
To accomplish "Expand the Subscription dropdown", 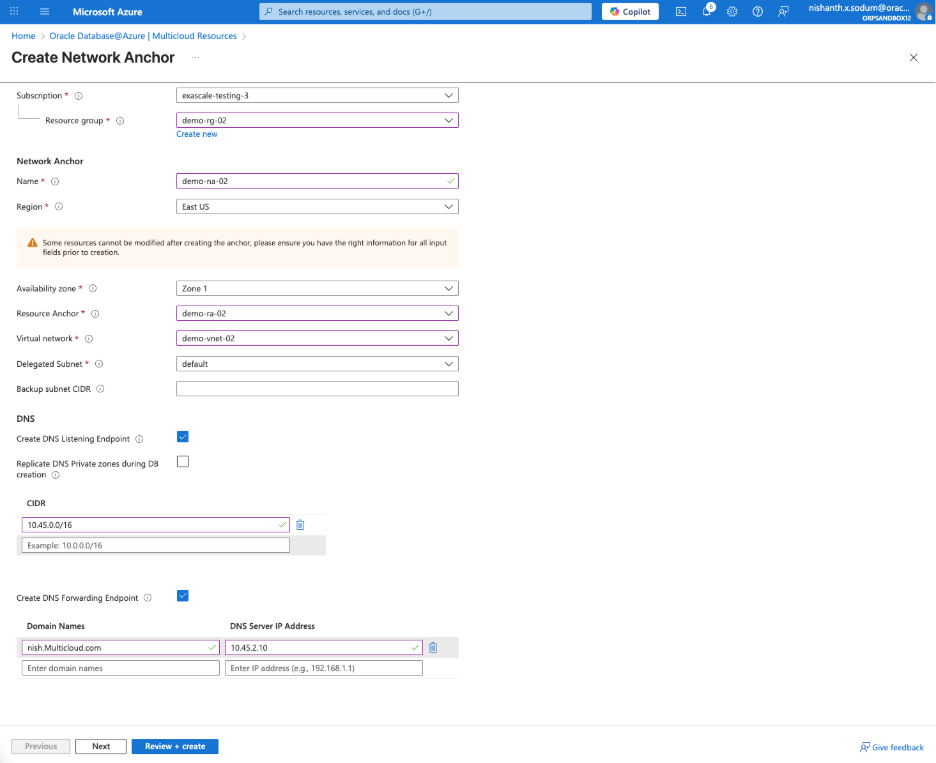I will pos(317,96).
